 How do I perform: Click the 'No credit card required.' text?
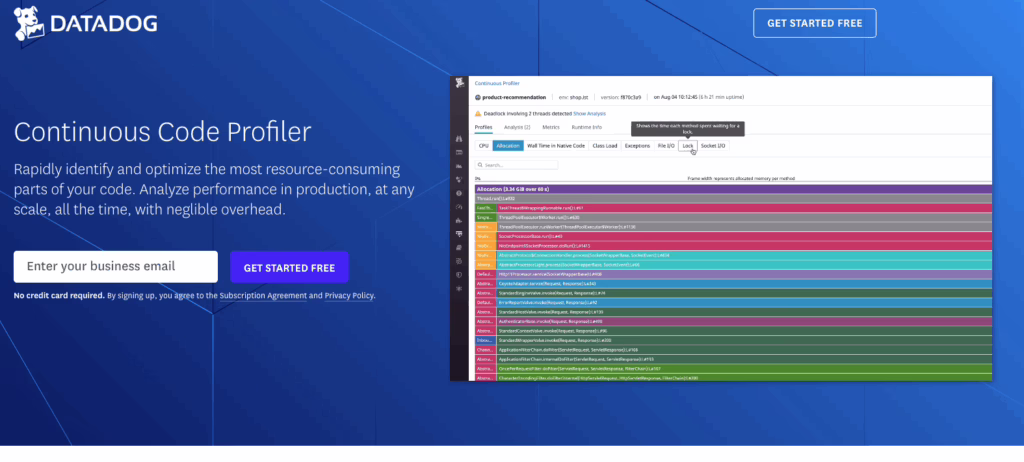click(x=59, y=295)
